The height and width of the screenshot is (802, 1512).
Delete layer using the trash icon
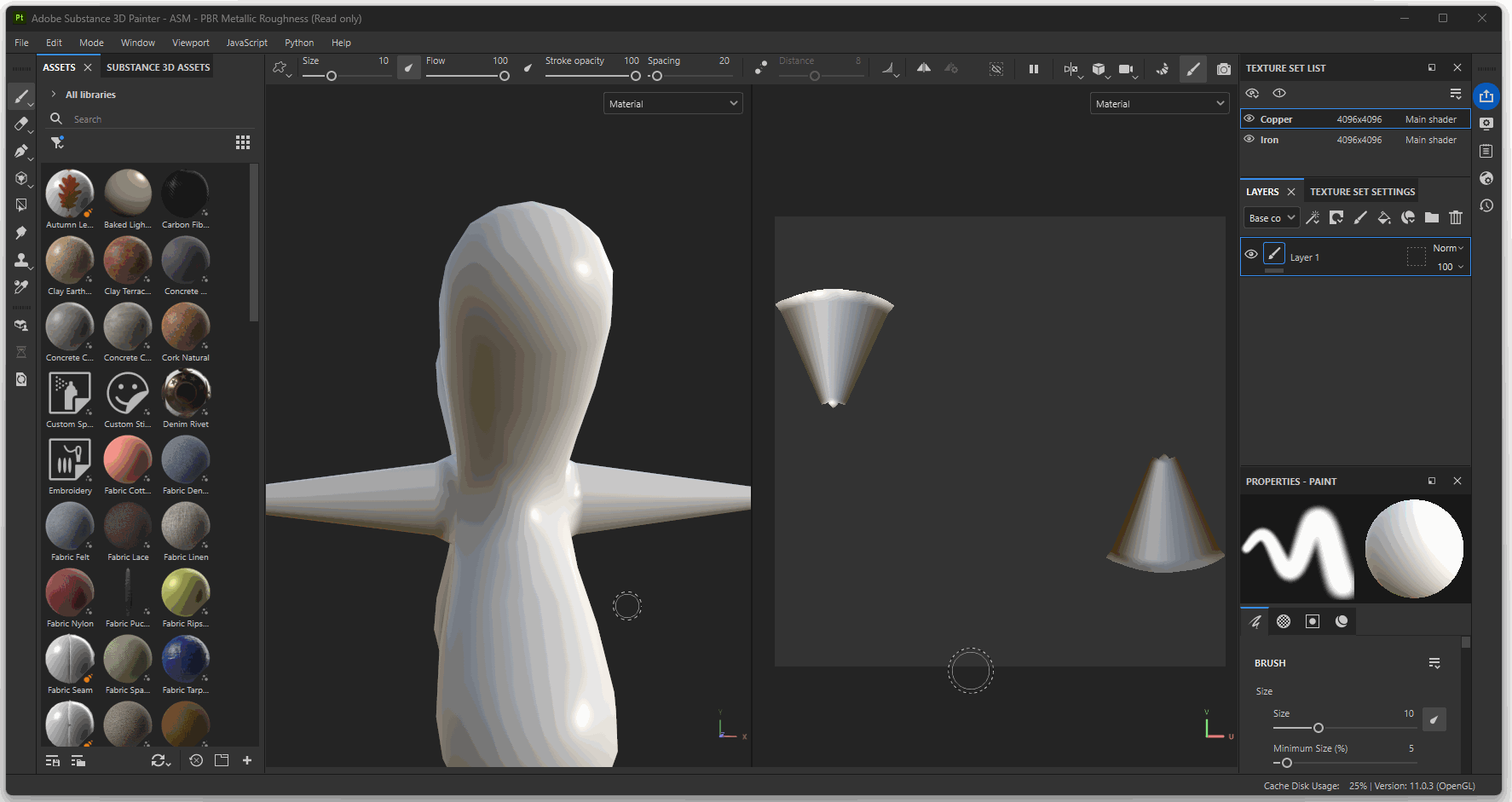click(1456, 218)
